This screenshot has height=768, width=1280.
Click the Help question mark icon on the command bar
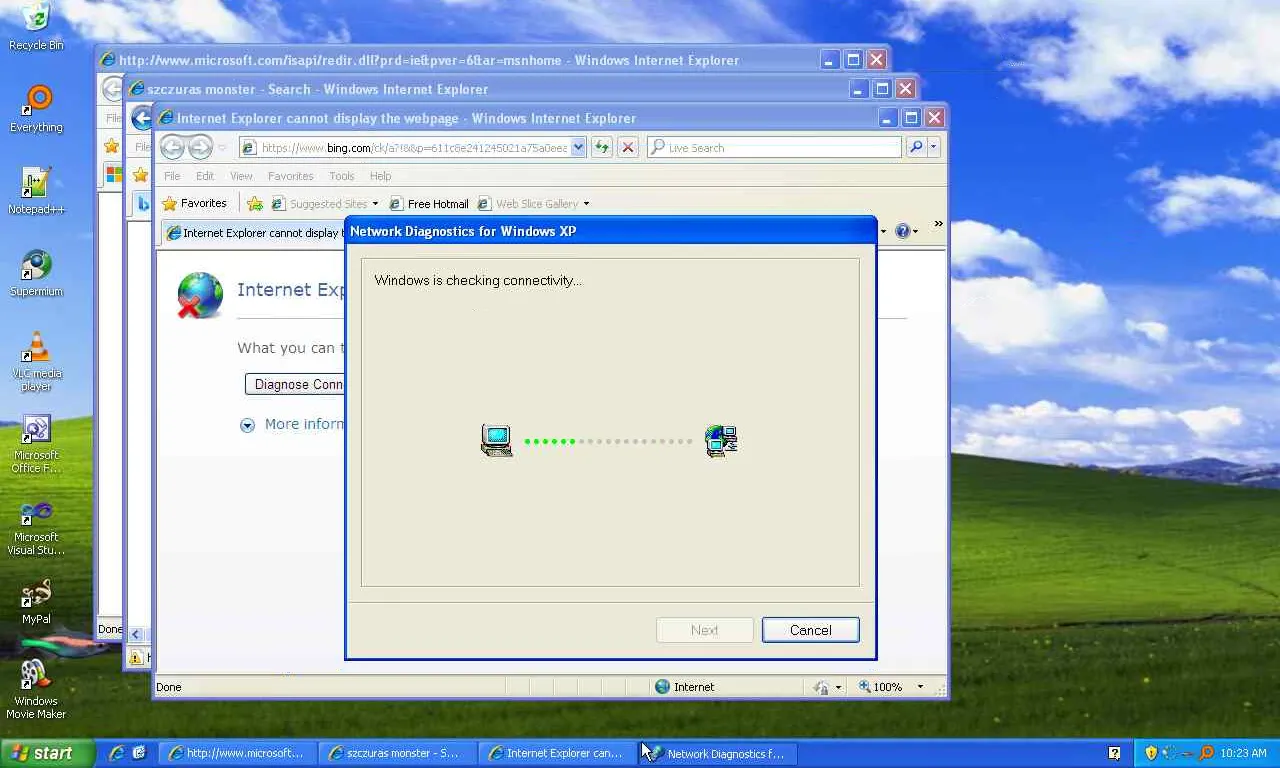(902, 231)
